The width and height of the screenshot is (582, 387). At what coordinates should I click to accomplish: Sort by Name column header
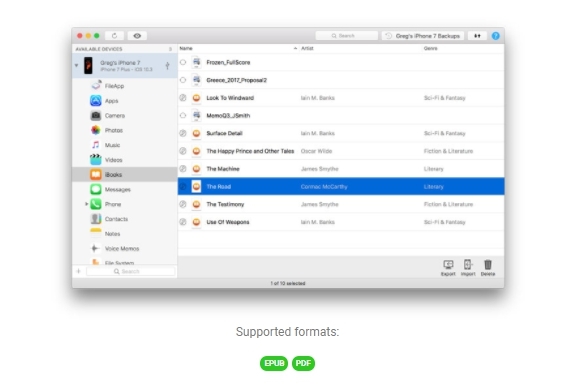pyautogui.click(x=238, y=49)
